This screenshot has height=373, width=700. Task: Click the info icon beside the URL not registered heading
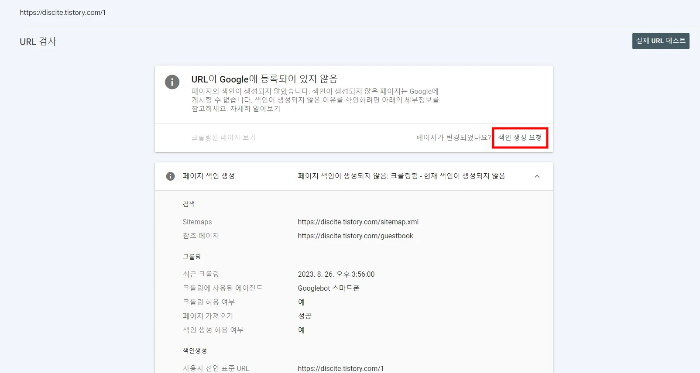[x=172, y=82]
